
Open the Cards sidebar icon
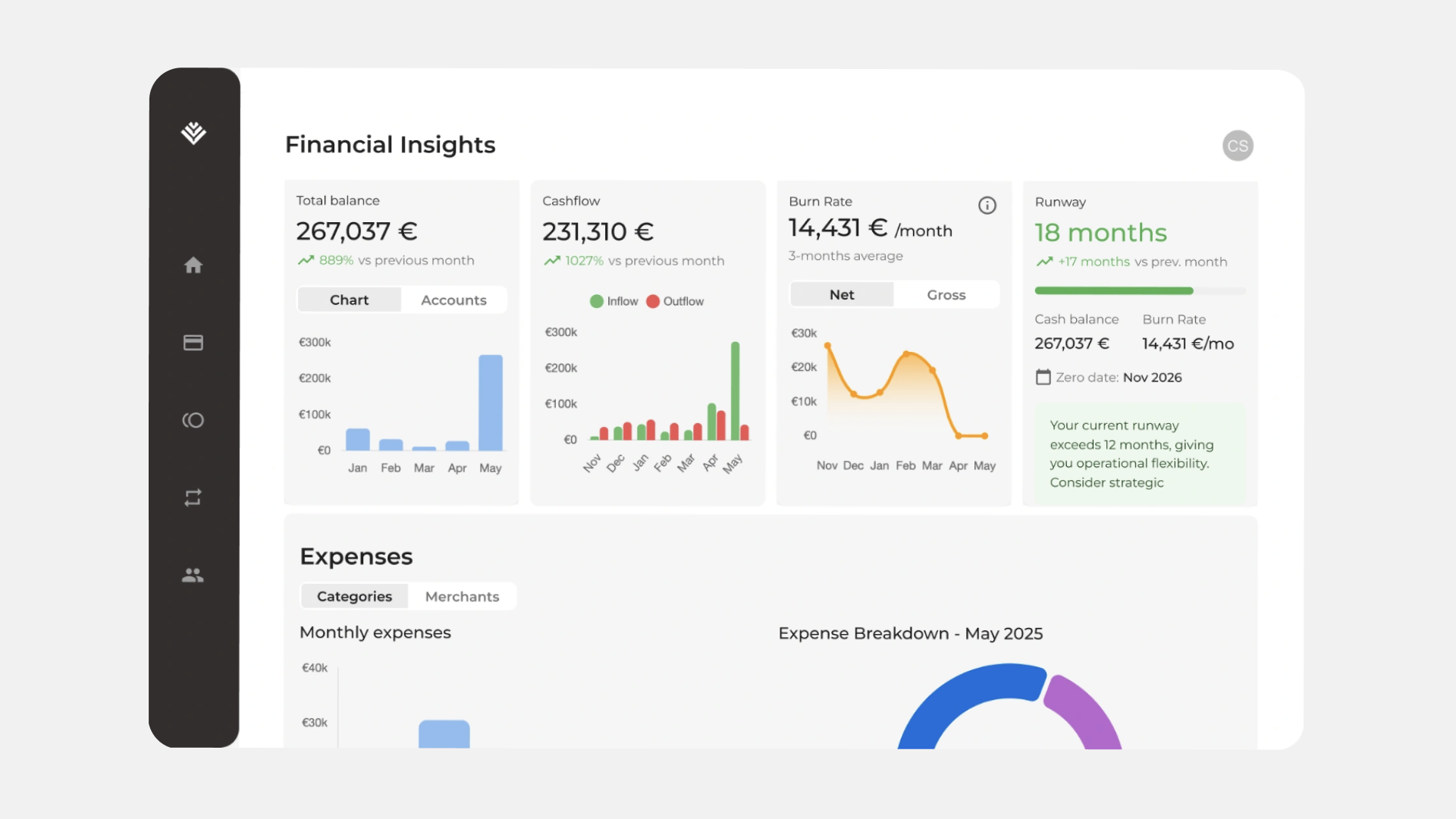point(193,343)
